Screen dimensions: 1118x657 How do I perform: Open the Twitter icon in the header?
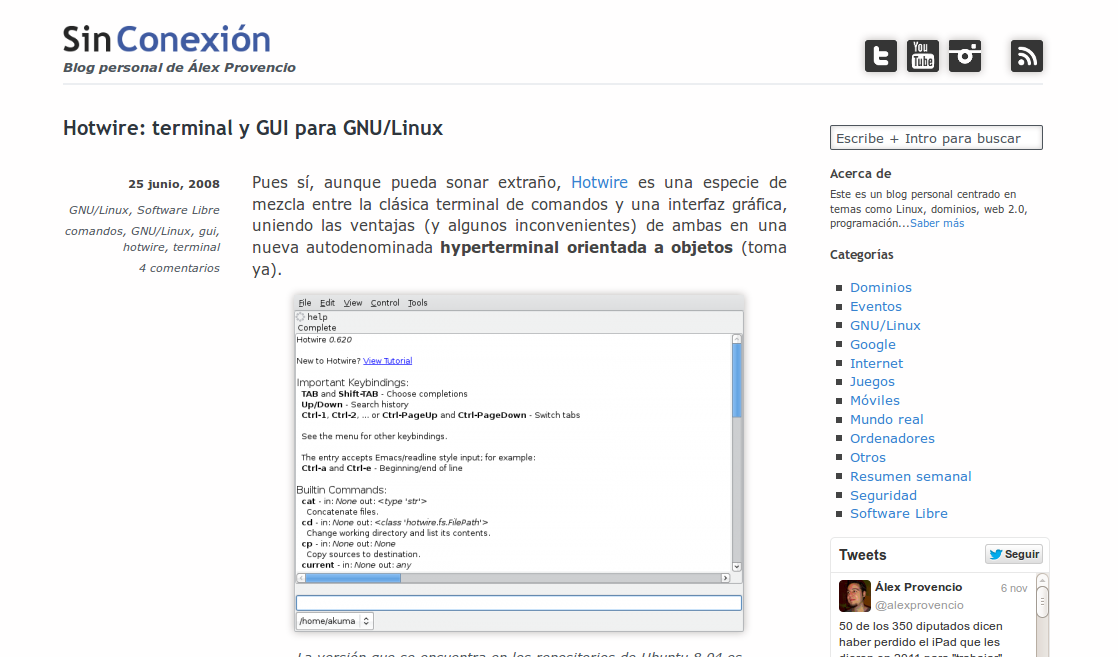tap(881, 56)
